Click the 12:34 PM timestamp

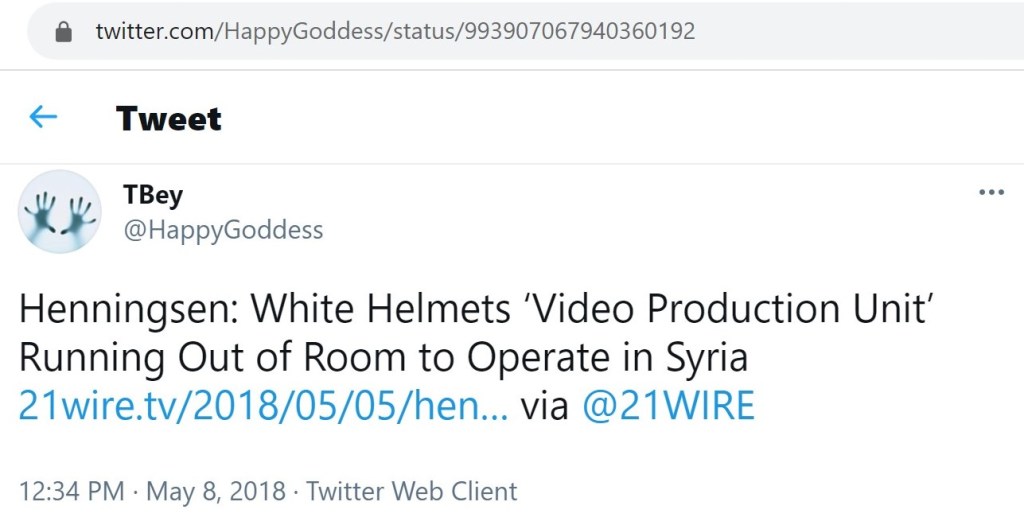[72, 491]
